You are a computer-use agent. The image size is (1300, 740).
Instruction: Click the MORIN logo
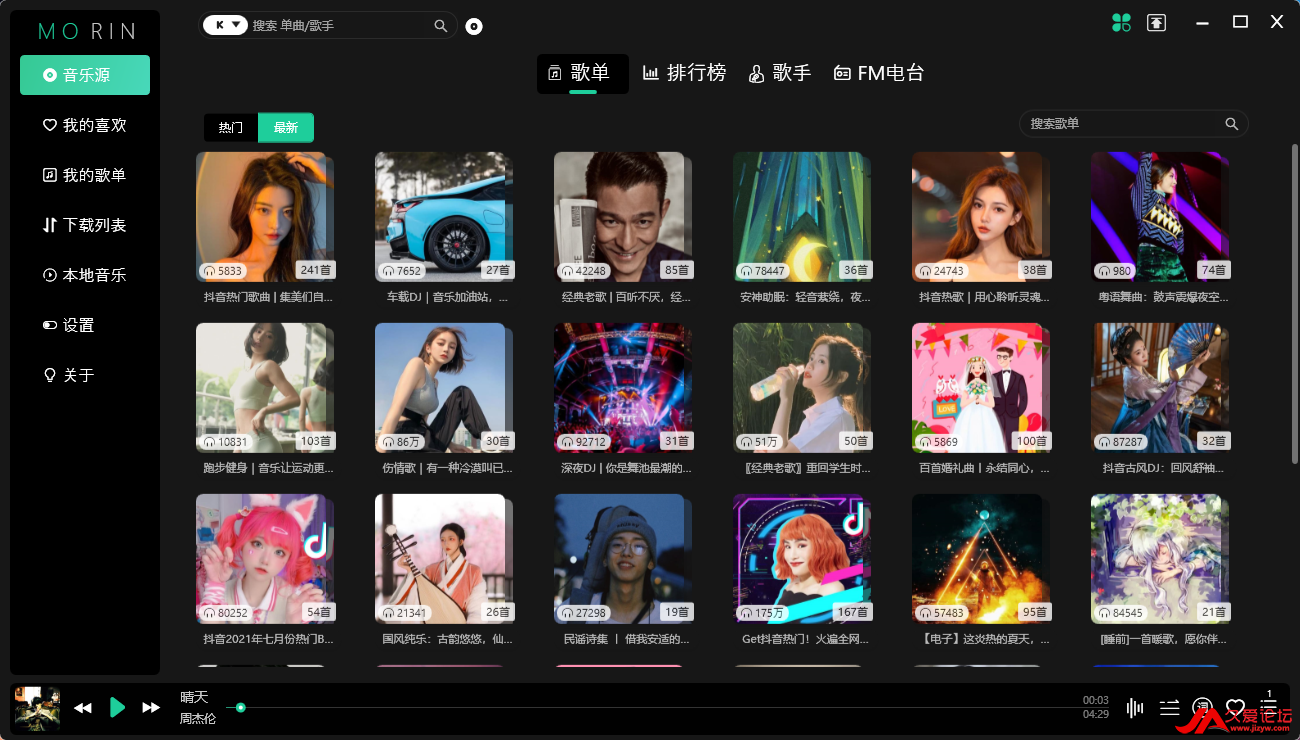click(x=86, y=31)
